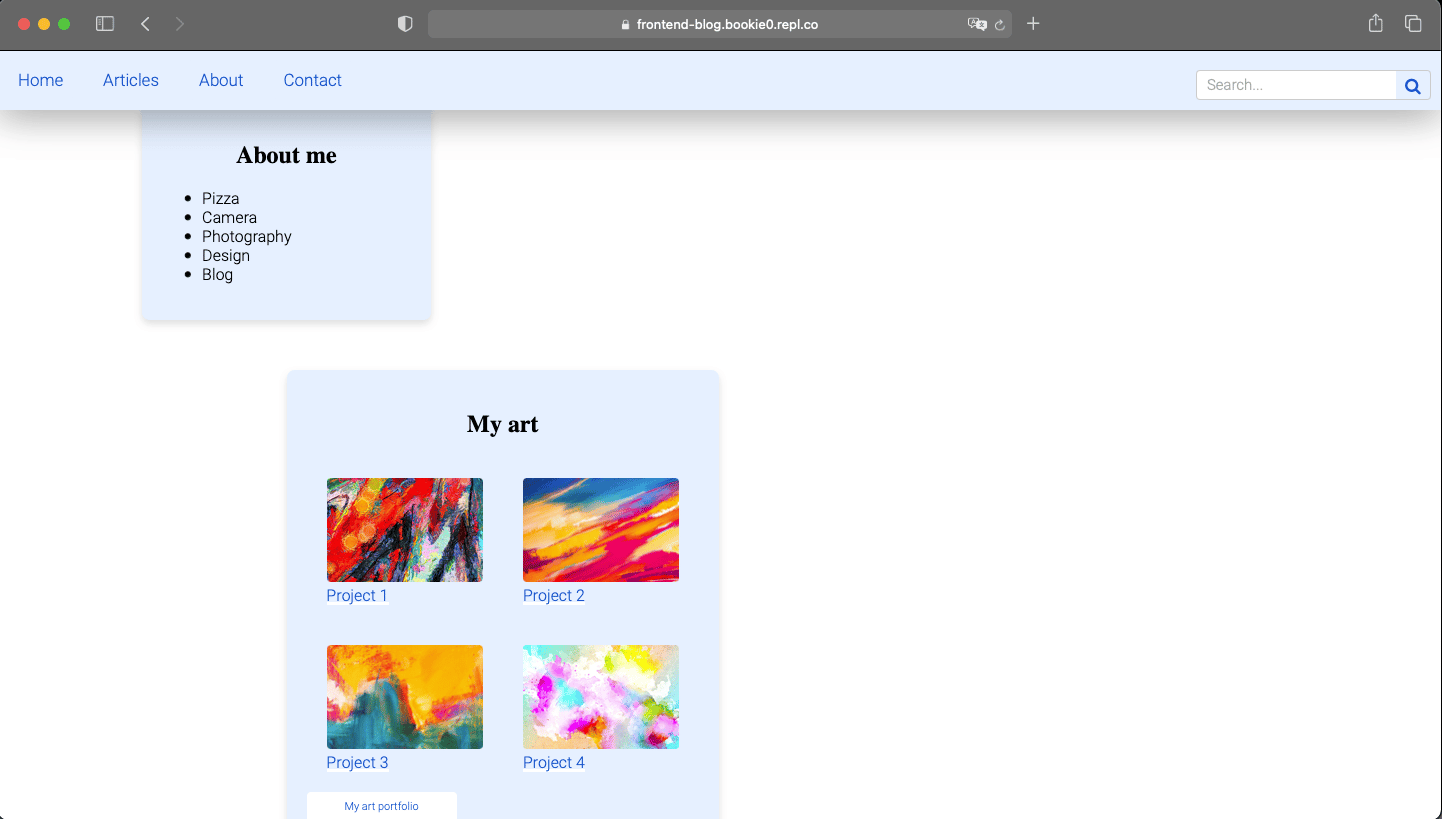1442x819 pixels.
Task: Click the Project 2 orange-pink painting thumbnail
Action: tap(601, 530)
